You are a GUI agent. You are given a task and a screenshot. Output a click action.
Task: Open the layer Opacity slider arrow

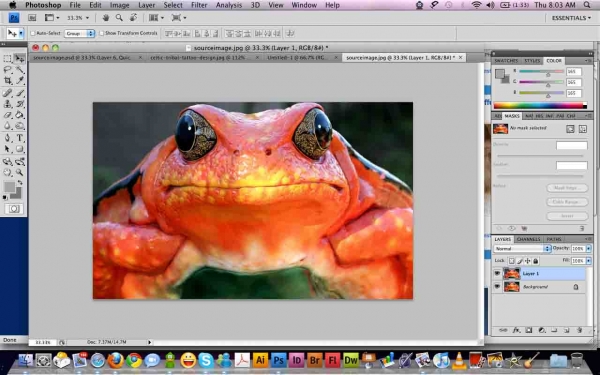(589, 249)
